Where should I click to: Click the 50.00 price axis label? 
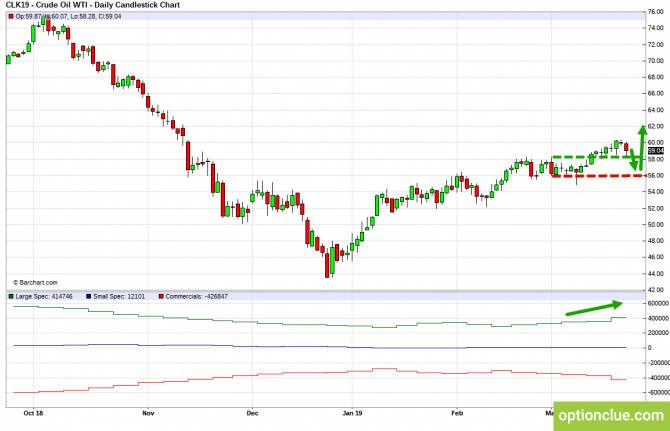click(655, 224)
